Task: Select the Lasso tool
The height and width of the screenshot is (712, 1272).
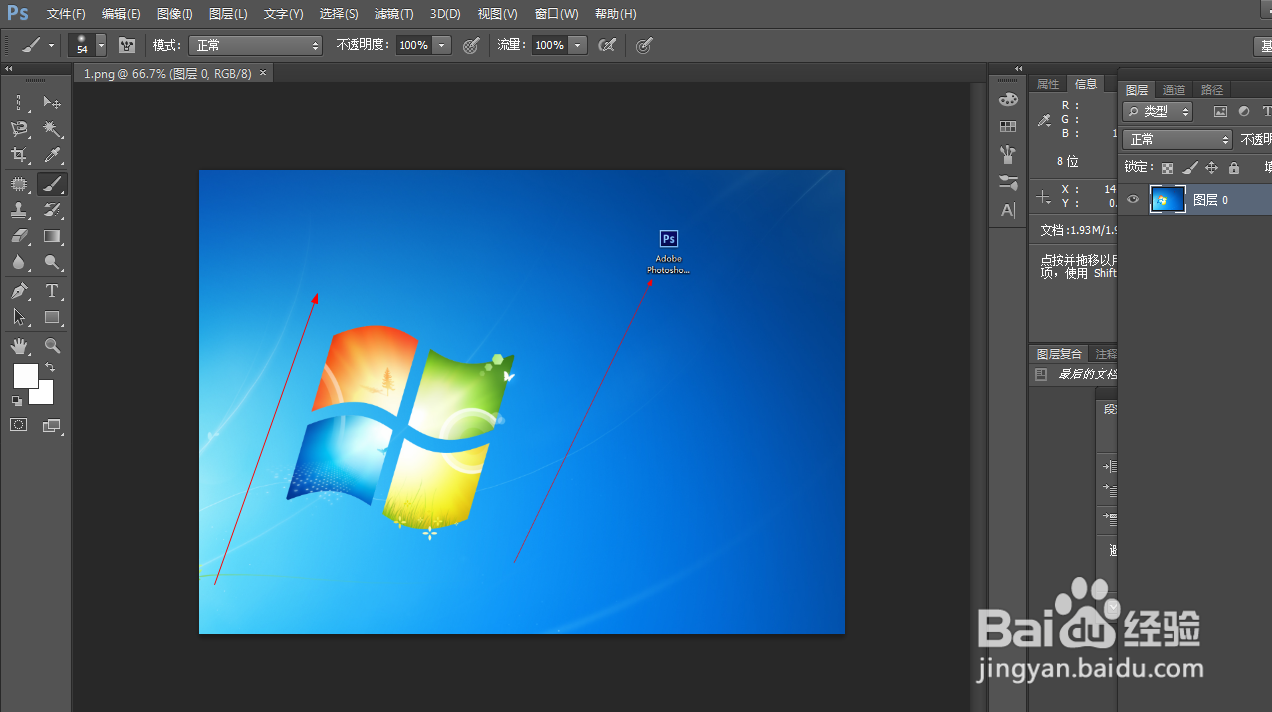Action: tap(19, 129)
